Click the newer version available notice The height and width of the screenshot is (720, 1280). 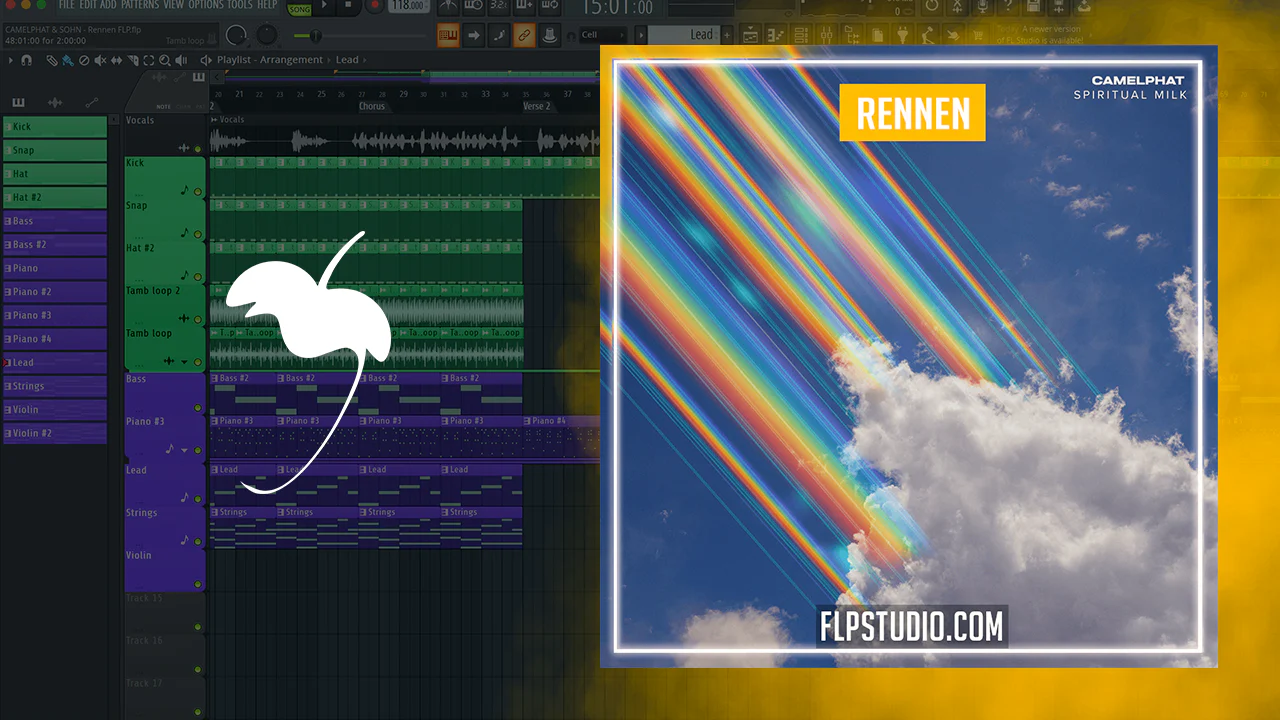[1040, 34]
